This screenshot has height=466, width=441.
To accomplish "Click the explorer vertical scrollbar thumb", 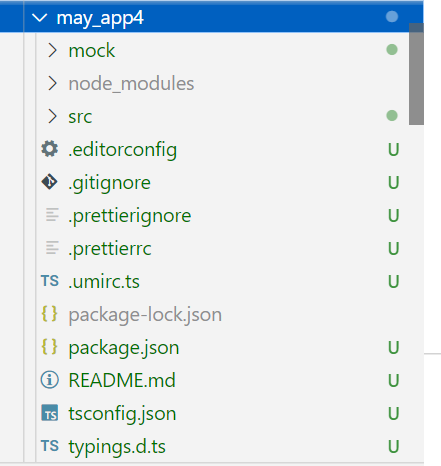I will point(416,74).
